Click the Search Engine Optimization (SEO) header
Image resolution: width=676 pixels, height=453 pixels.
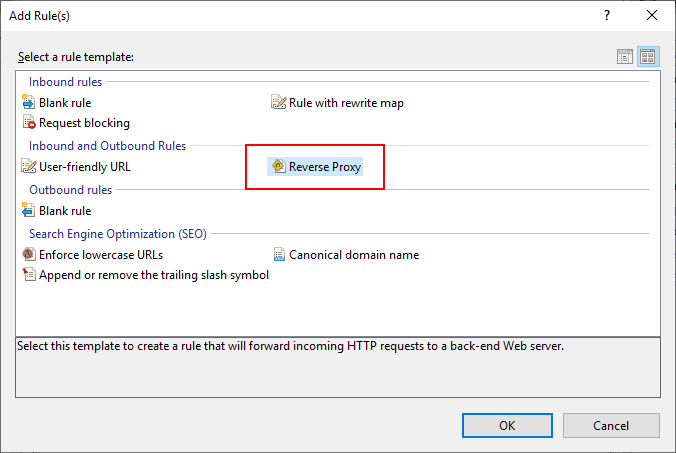click(x=117, y=234)
